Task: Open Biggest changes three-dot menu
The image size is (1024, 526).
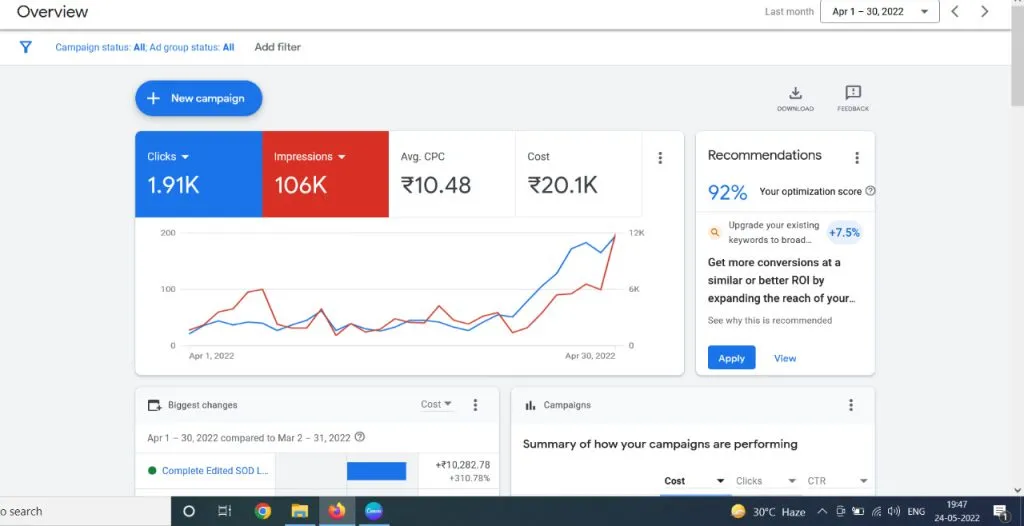Action: tap(475, 404)
